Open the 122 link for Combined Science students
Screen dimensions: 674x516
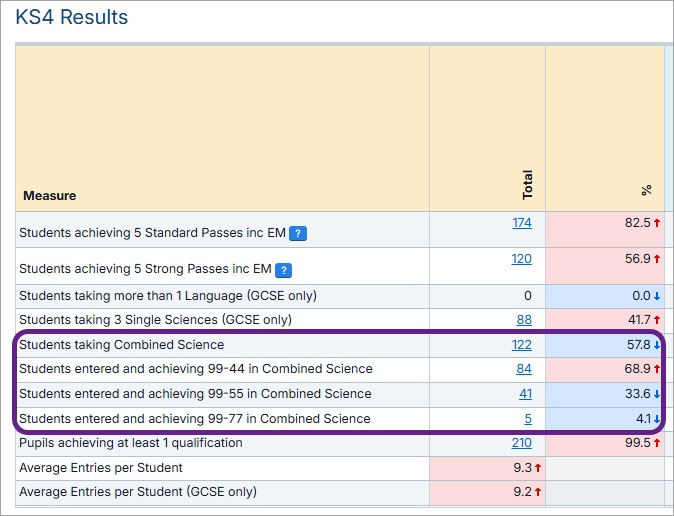[x=521, y=345]
